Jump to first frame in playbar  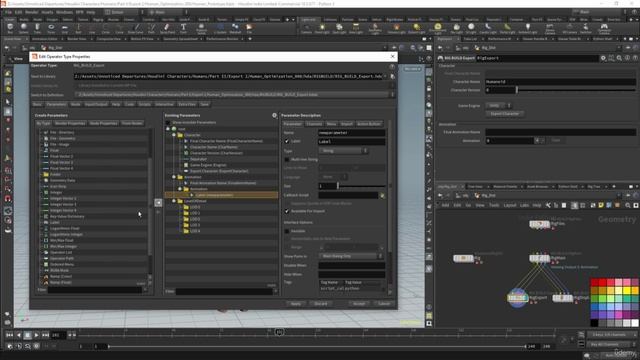(9, 335)
